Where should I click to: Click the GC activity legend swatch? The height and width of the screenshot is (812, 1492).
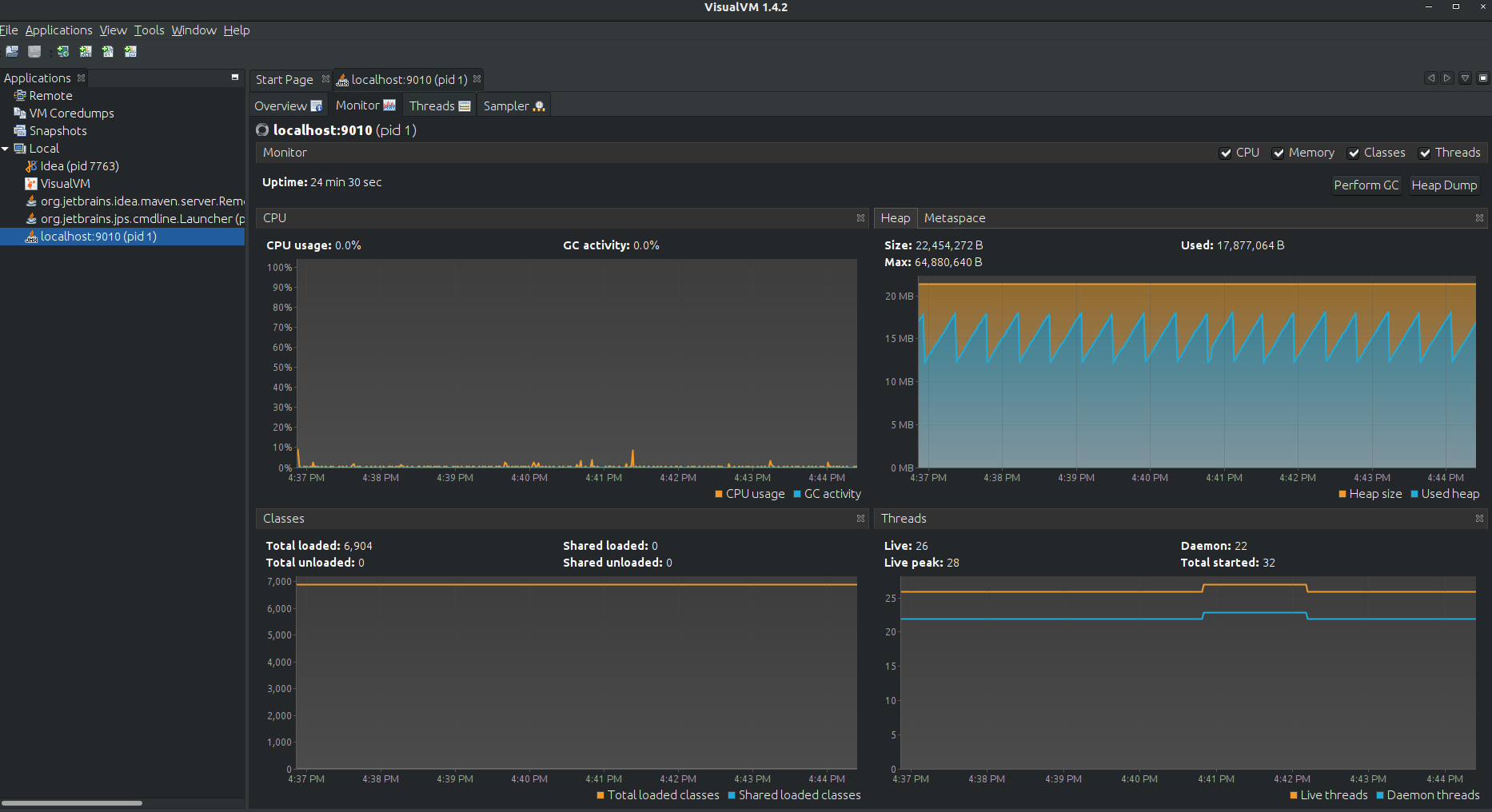point(797,495)
